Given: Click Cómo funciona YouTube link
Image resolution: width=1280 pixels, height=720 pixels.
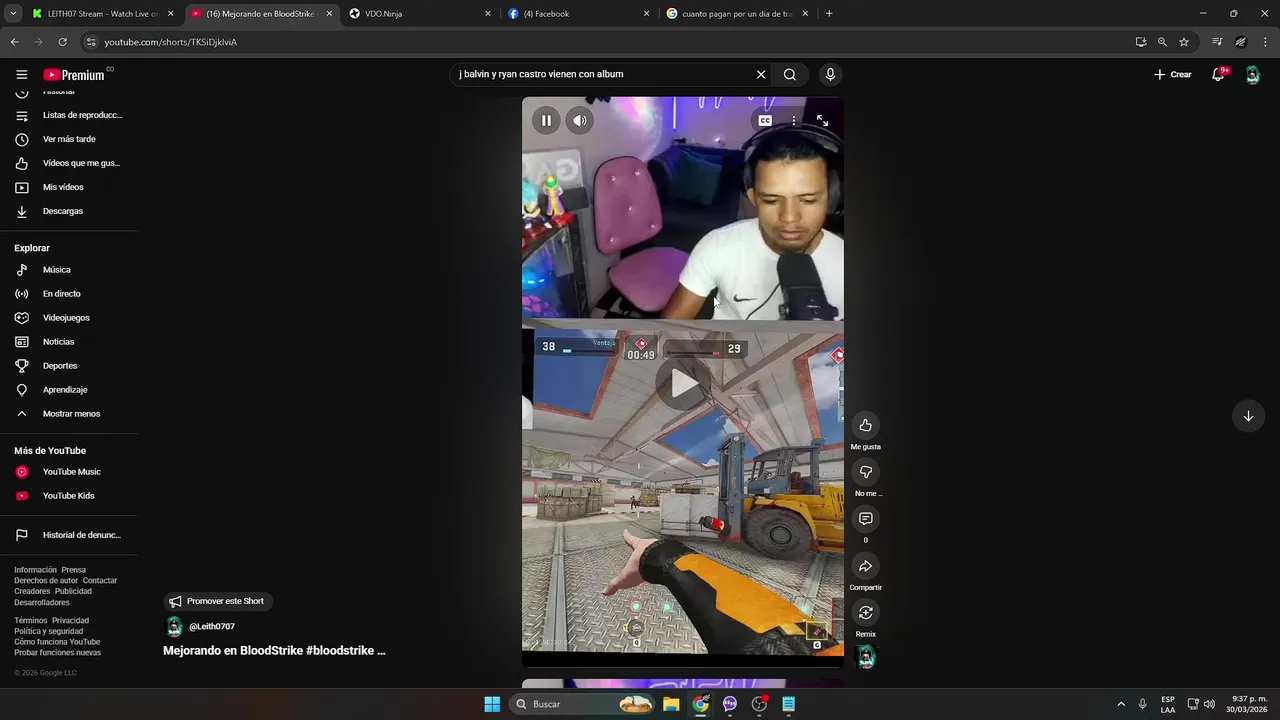Looking at the screenshot, I should [57, 642].
